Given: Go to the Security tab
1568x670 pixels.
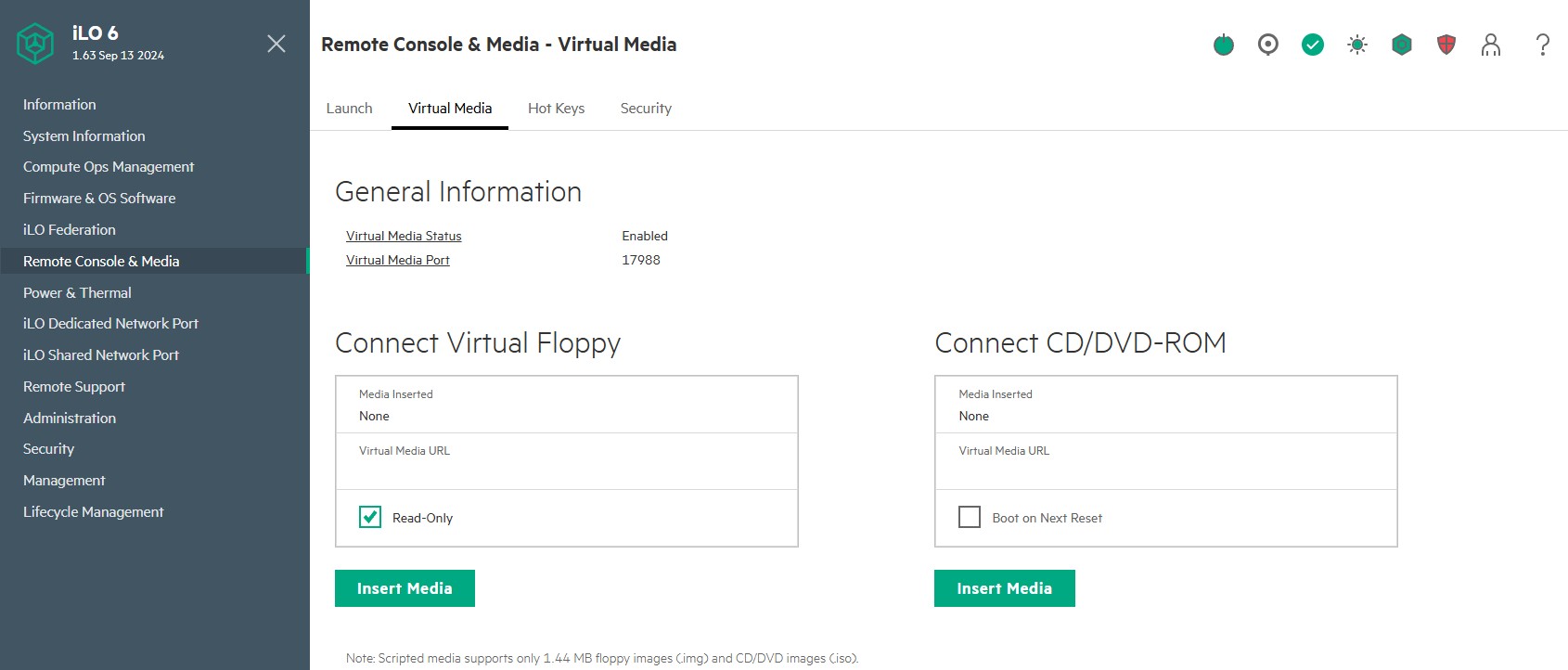Looking at the screenshot, I should pos(647,109).
